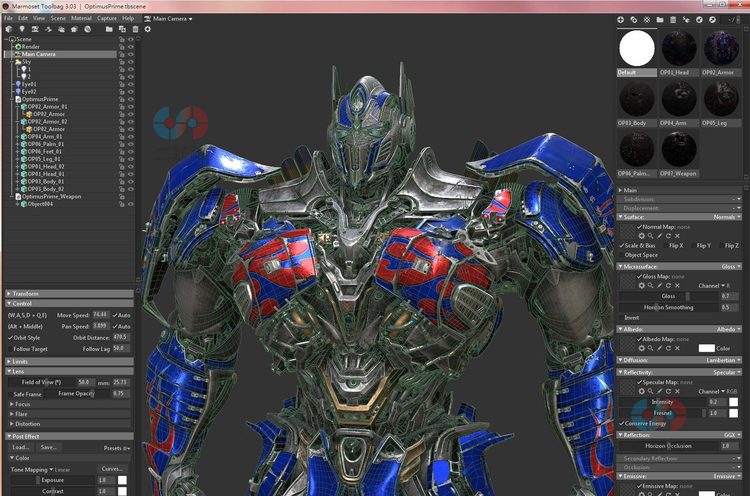
Task: Delete material with the trash icon
Action: (x=673, y=20)
